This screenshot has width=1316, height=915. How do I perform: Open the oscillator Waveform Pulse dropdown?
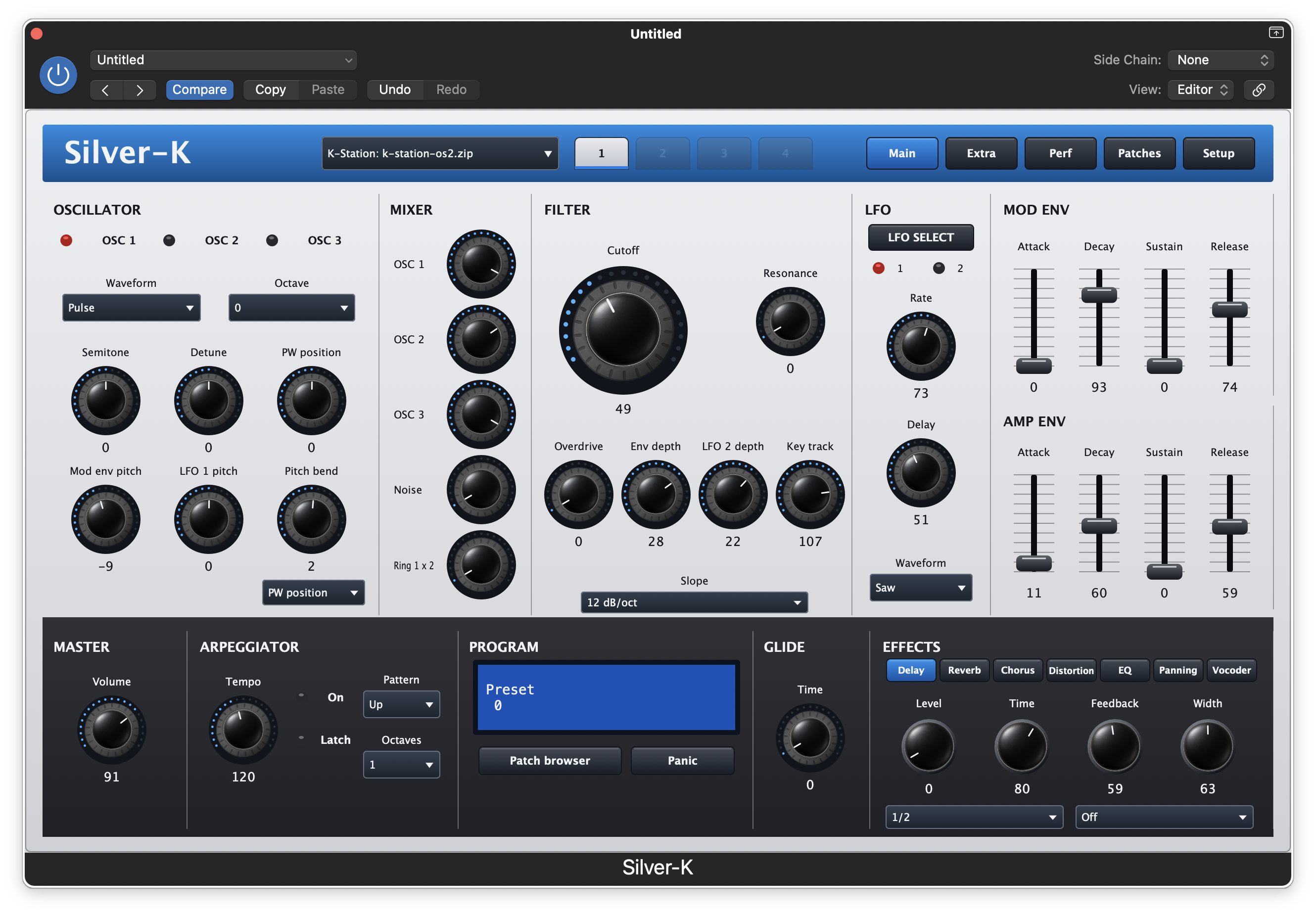pos(131,308)
